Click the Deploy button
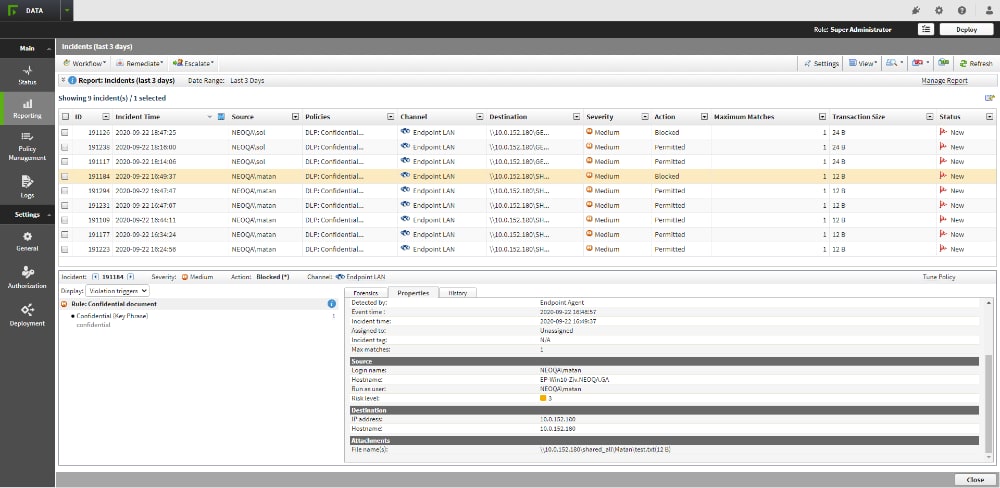Viewport: 1000px width, 488px height. click(x=966, y=29)
